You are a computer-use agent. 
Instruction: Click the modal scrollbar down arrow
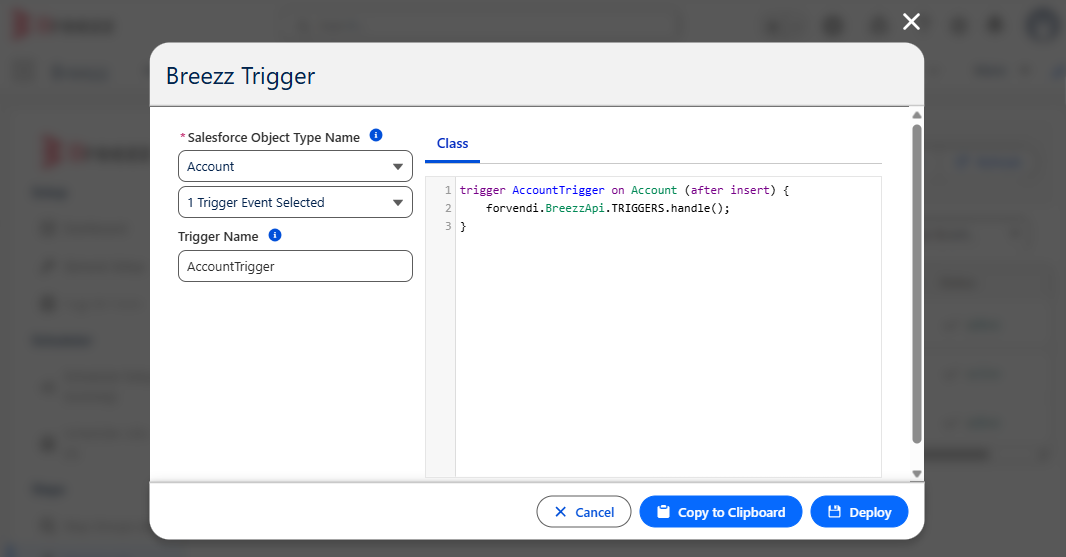(x=916, y=474)
